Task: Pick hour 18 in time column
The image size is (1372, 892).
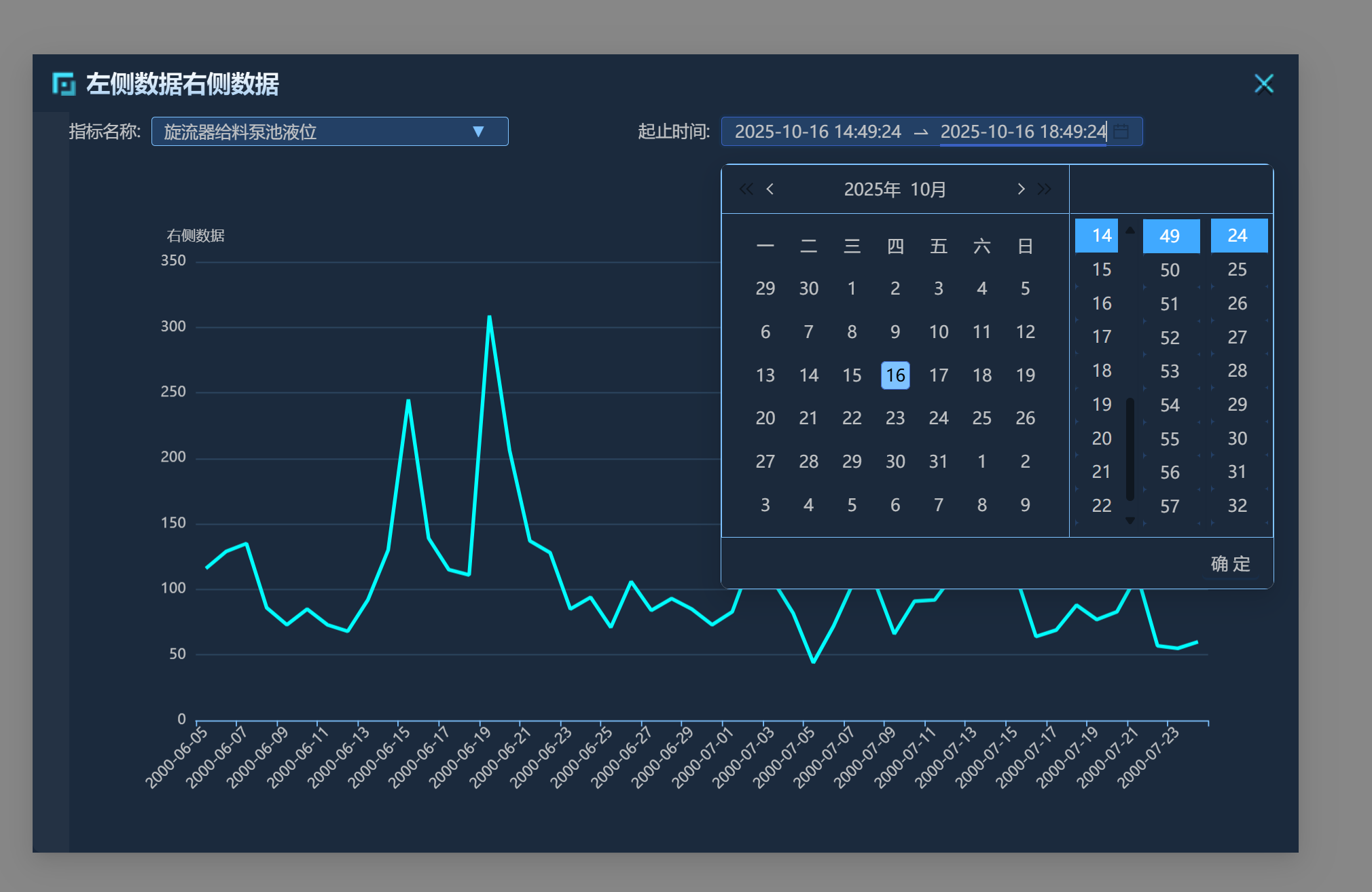Action: coord(1102,371)
